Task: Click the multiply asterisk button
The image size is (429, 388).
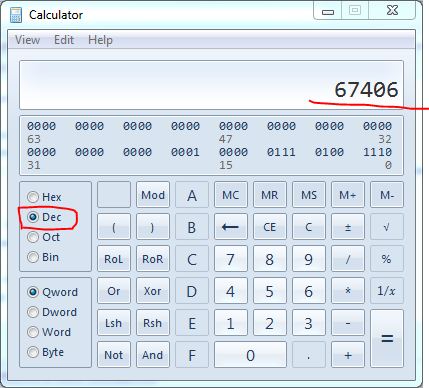Action: click(348, 291)
